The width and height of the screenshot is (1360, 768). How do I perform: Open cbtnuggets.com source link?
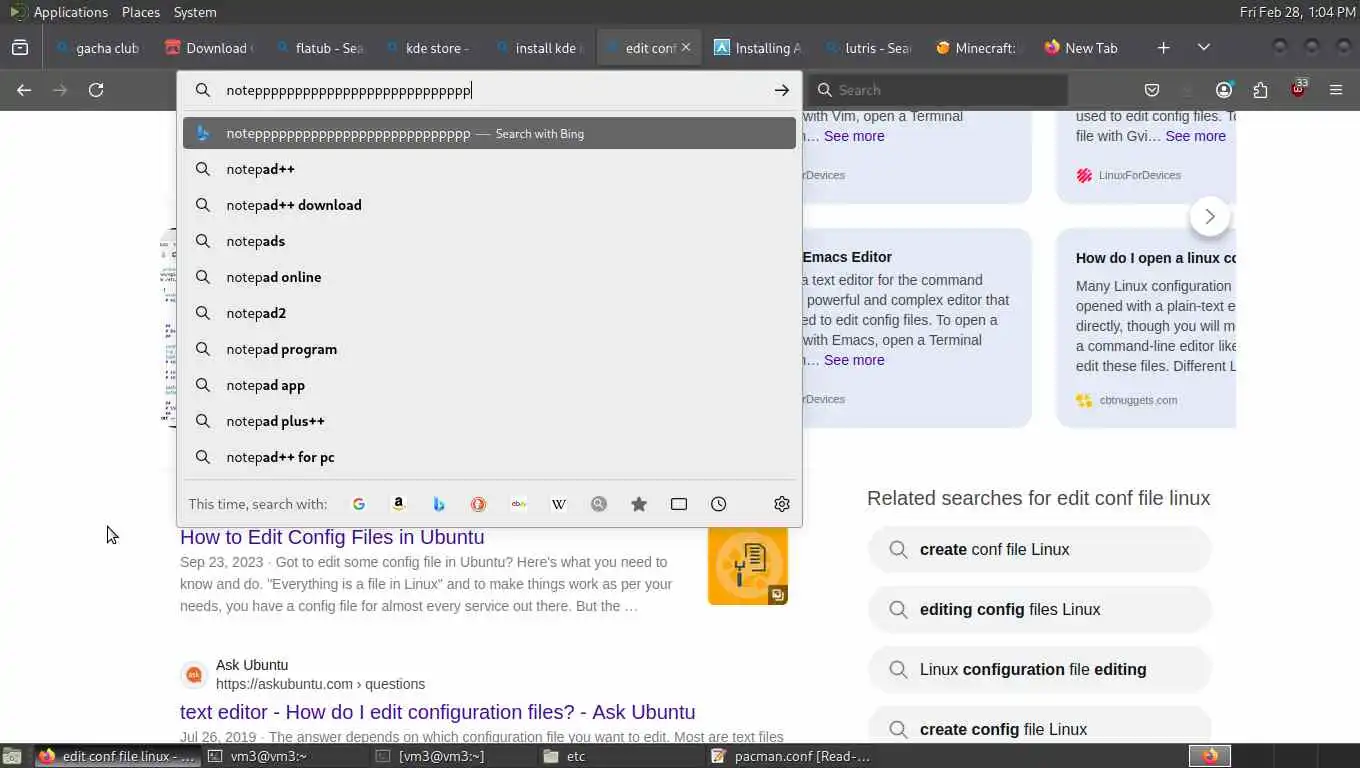[x=1138, y=400]
